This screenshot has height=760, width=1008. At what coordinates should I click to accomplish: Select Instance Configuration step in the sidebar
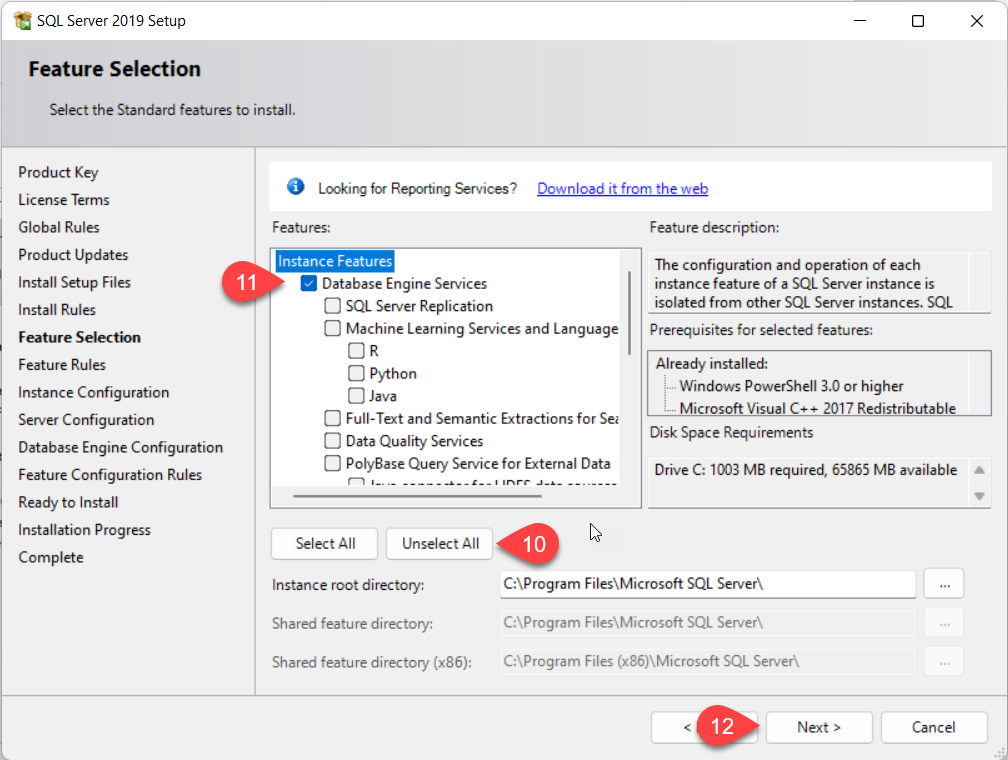tap(94, 393)
